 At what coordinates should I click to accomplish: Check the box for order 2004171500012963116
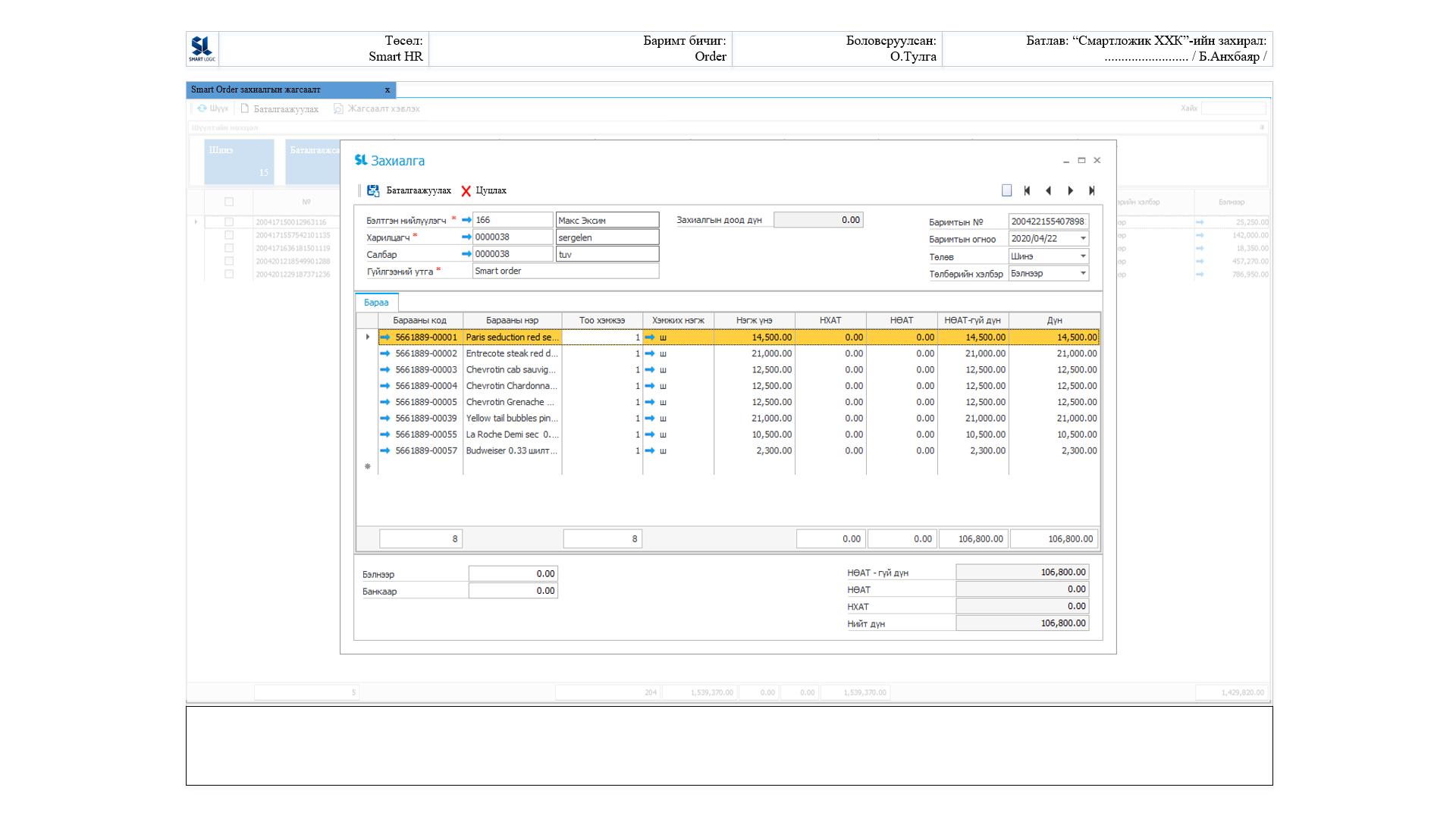coord(229,222)
